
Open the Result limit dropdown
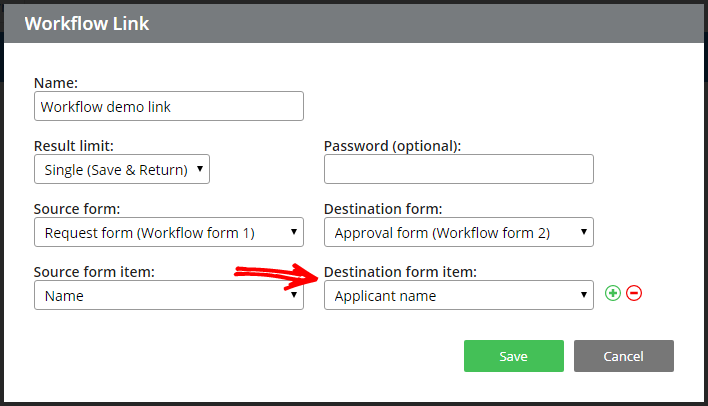122,169
